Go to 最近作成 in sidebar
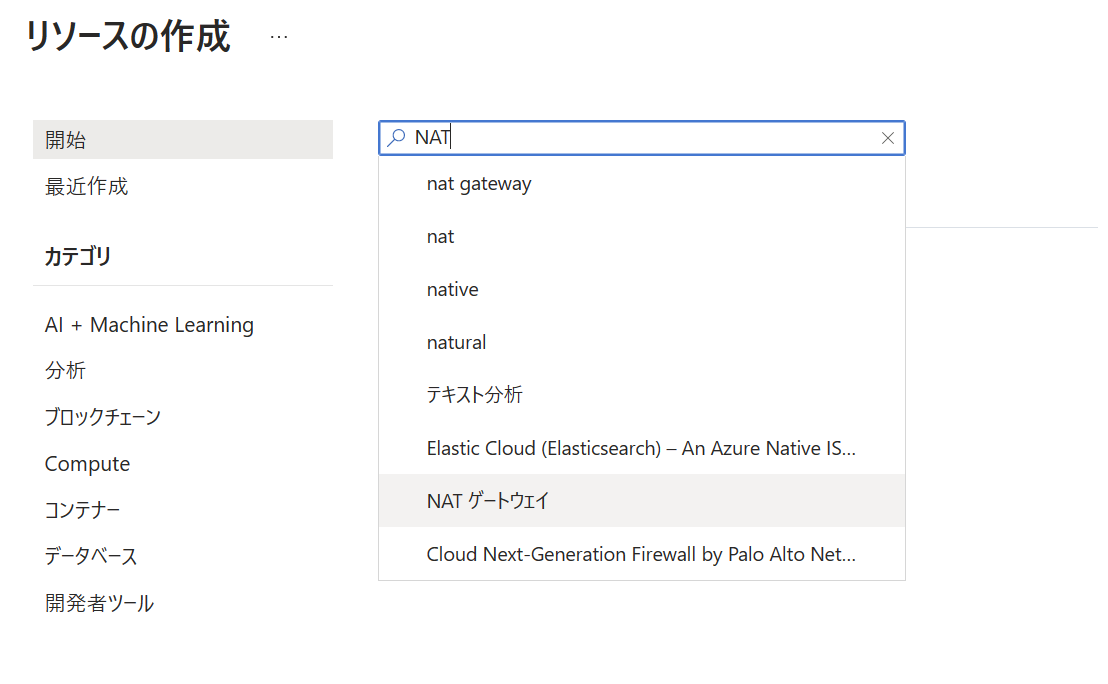The width and height of the screenshot is (1108, 684). [x=86, y=187]
